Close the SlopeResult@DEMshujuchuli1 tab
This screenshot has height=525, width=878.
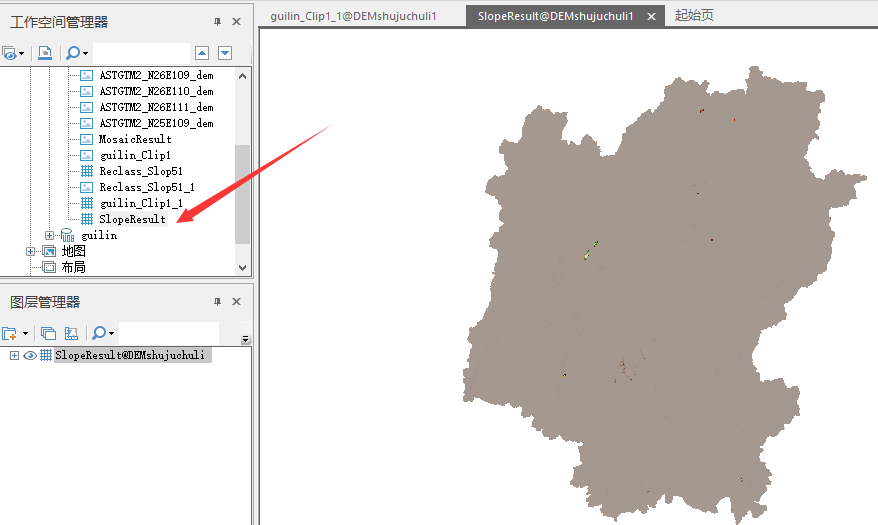[651, 17]
